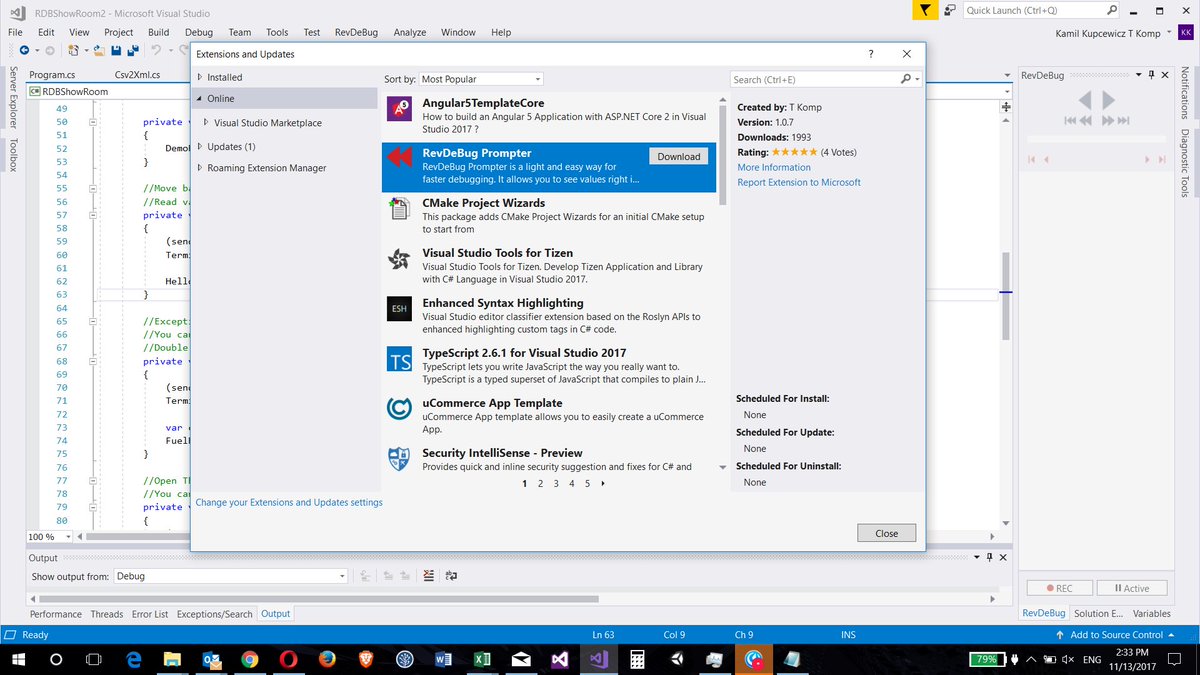This screenshot has height=675, width=1200.
Task: Click the RevDeBug timeline progress bar
Action: coord(1095,137)
